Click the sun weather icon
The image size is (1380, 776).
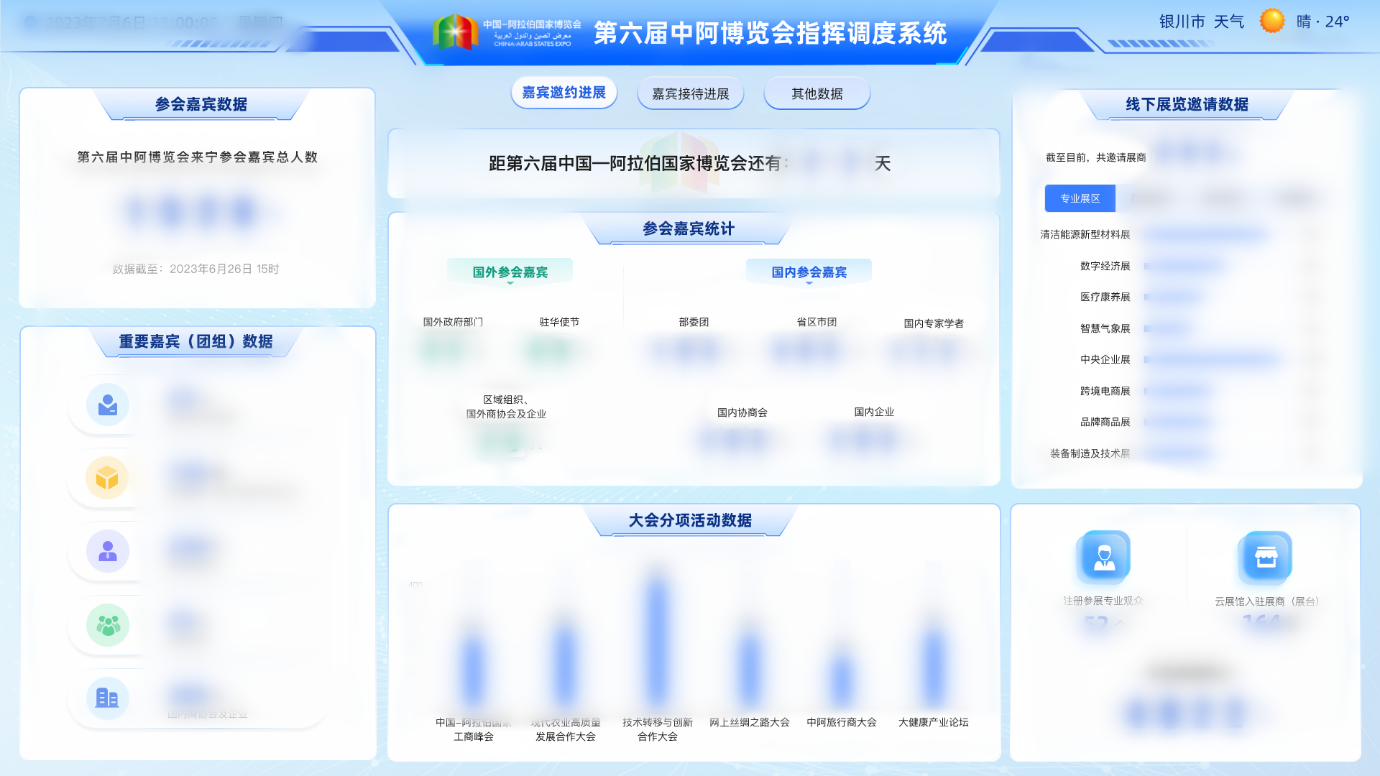pos(1272,21)
